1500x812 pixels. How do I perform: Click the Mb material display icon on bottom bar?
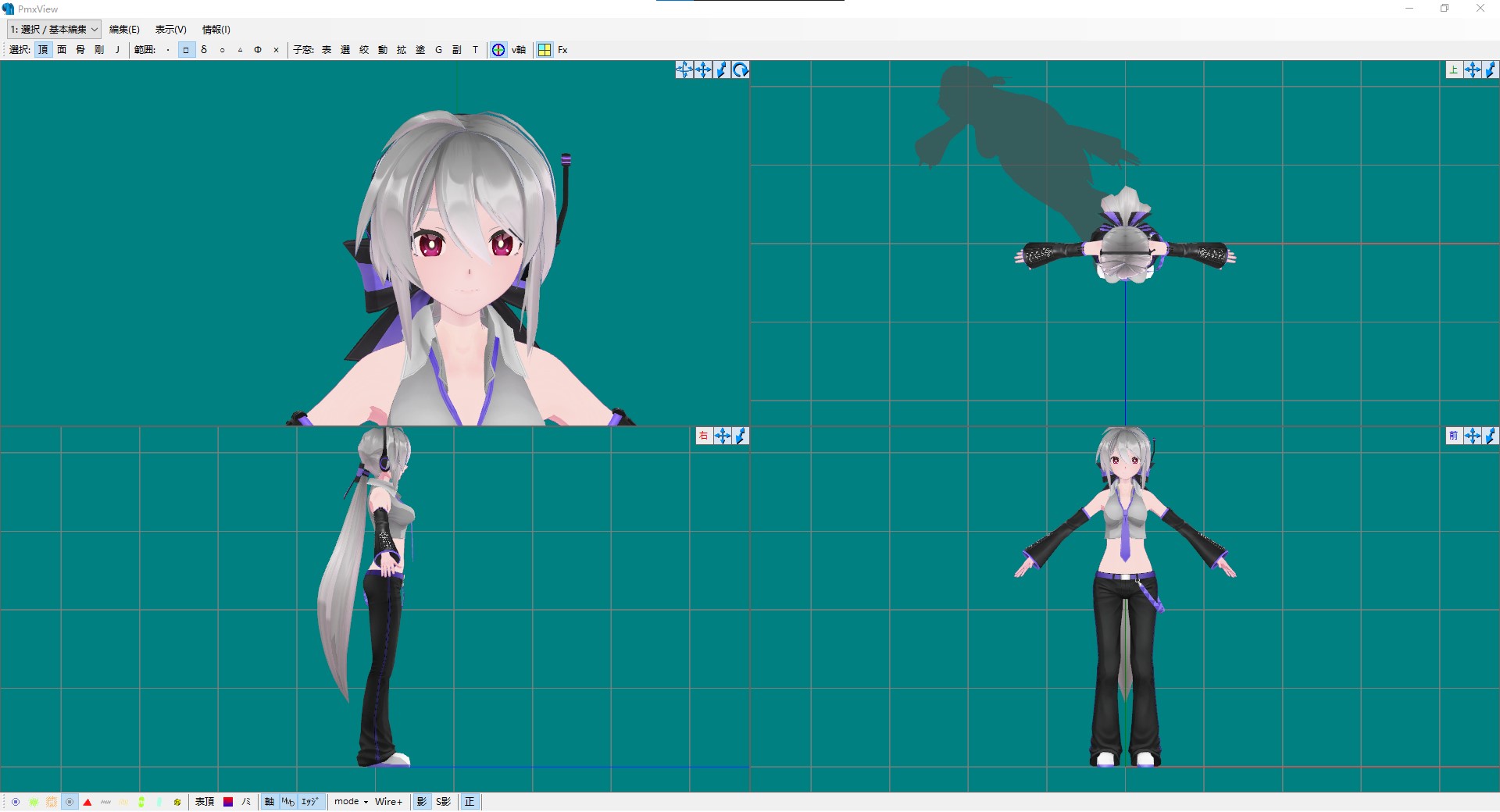(287, 802)
